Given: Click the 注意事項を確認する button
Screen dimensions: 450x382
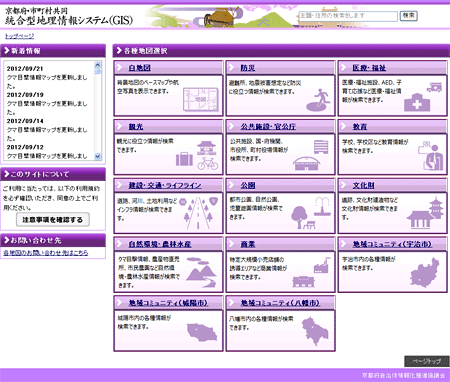Looking at the screenshot, I should (53, 220).
